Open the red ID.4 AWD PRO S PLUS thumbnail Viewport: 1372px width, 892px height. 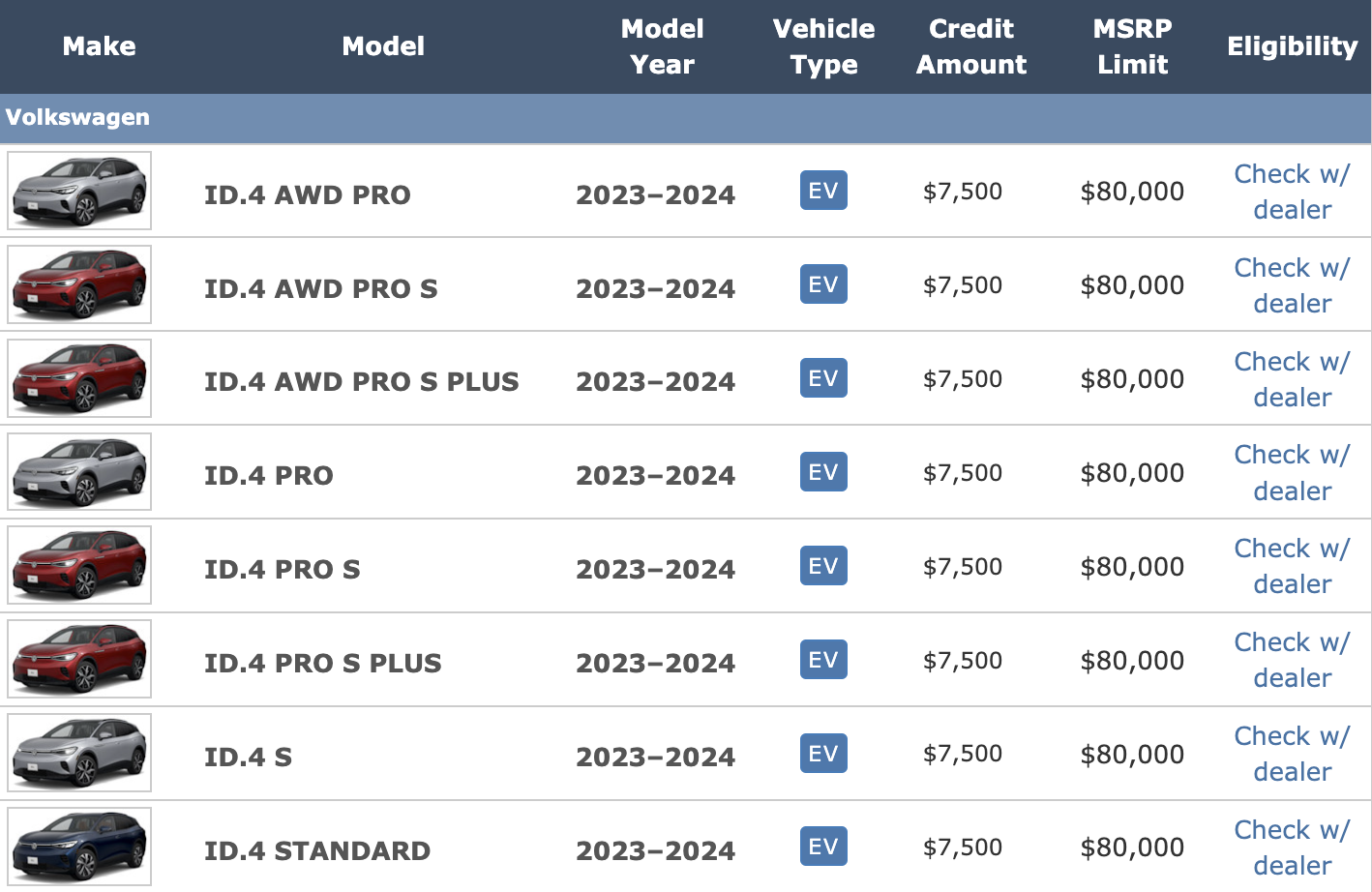point(79,378)
